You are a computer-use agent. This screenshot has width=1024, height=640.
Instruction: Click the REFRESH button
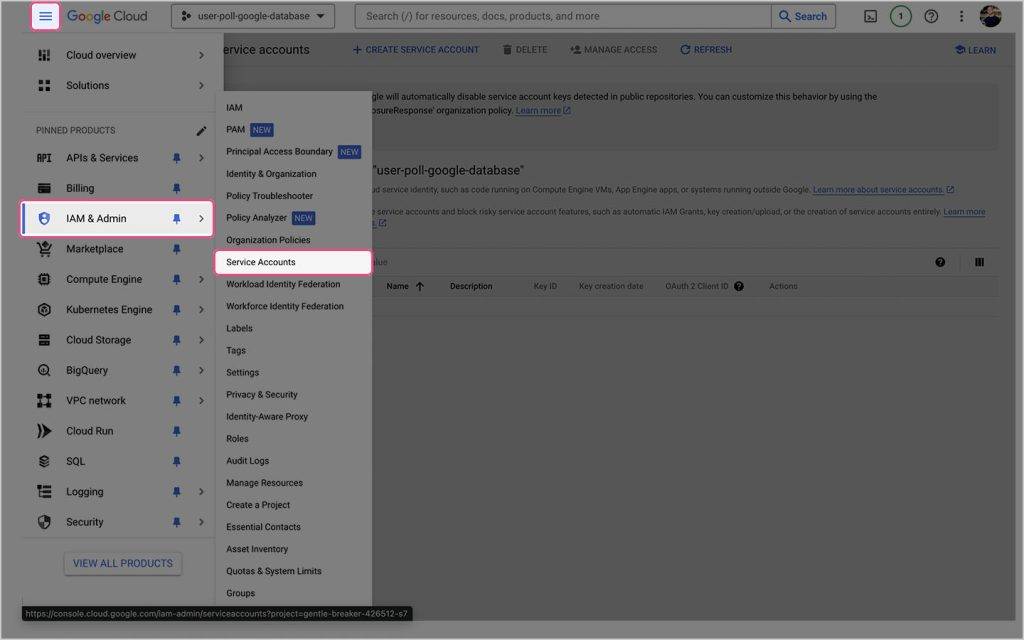point(706,50)
